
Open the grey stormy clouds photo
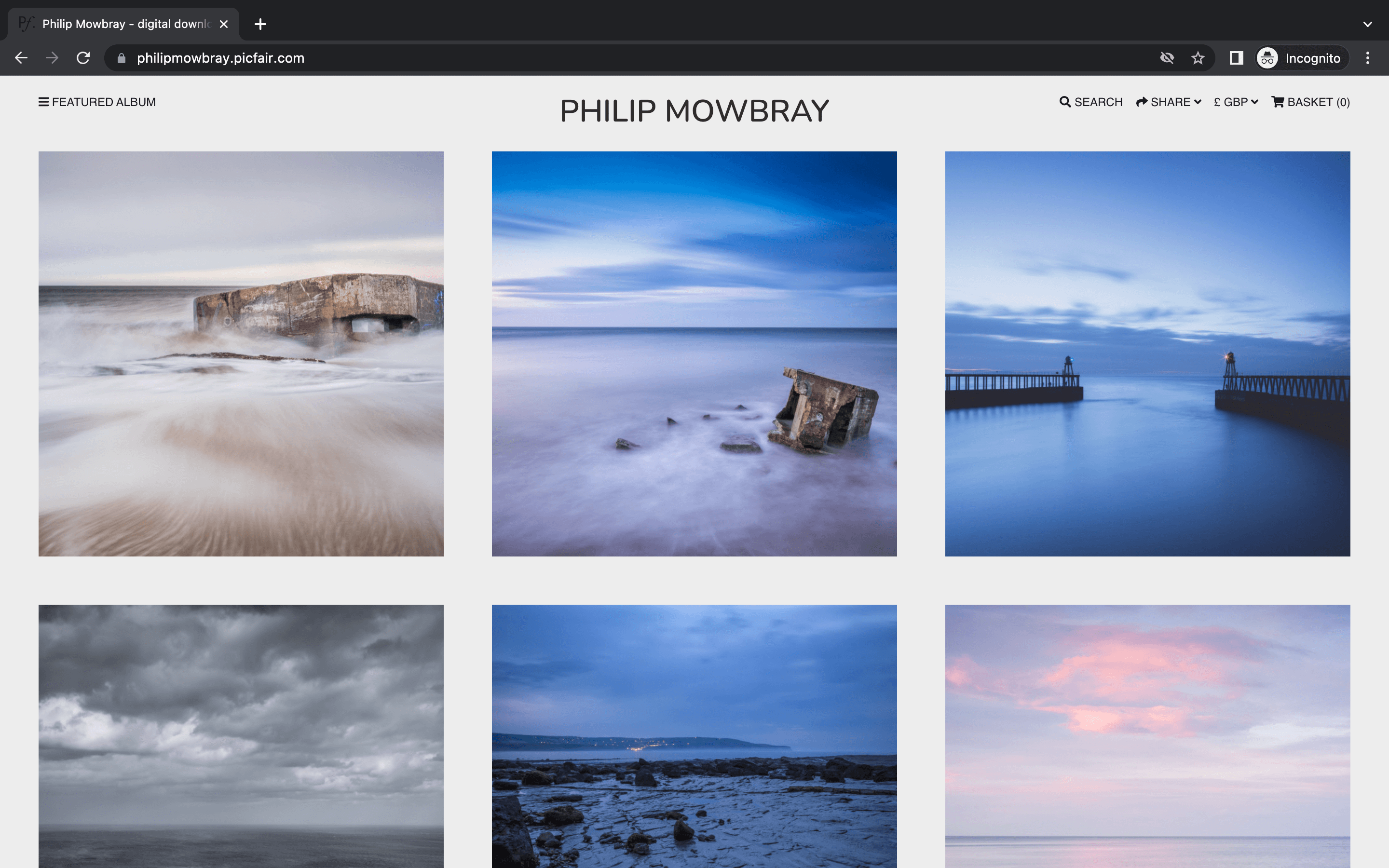[x=241, y=736]
